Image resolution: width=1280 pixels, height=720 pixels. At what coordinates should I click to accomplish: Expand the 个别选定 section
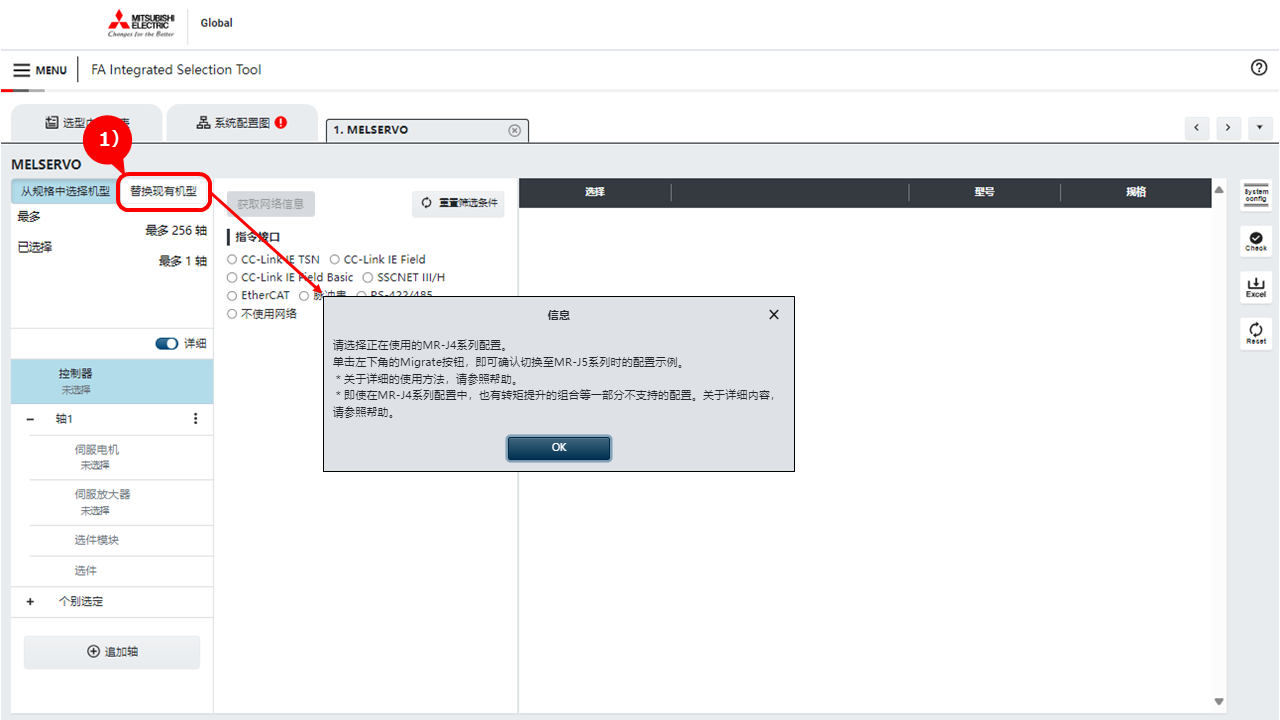[x=30, y=602]
